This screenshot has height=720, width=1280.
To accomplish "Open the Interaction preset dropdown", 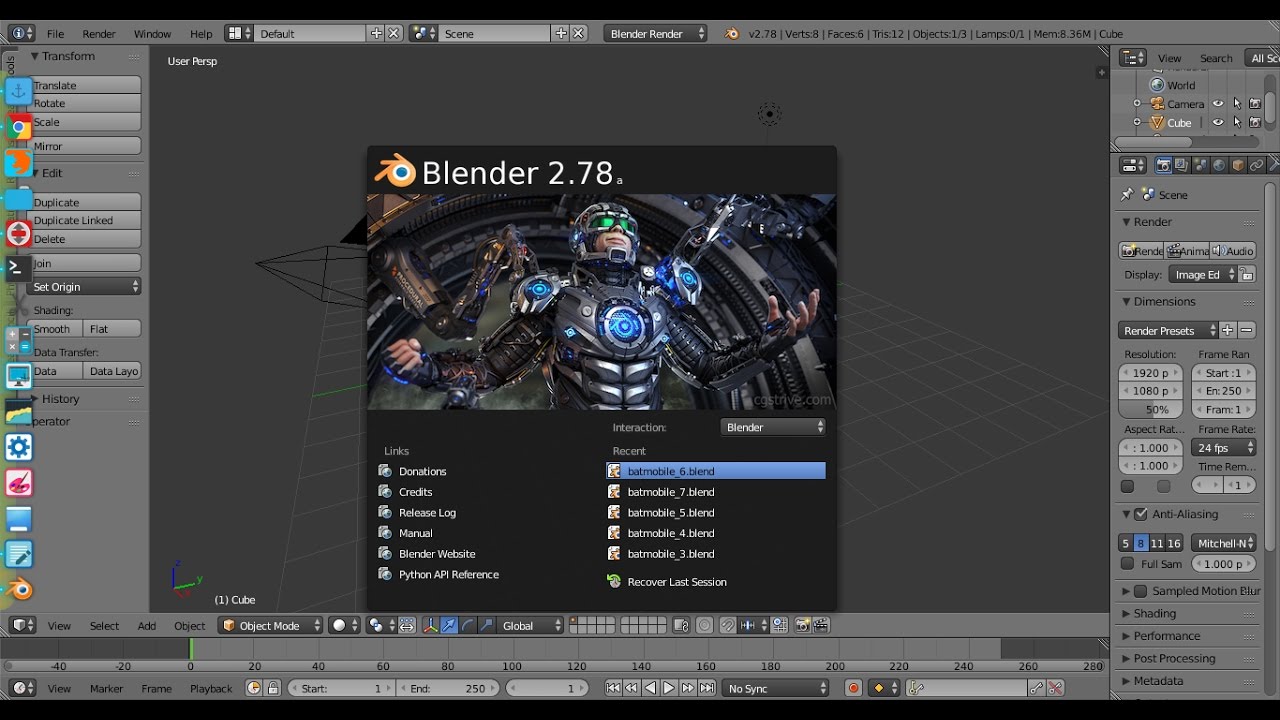I will (x=774, y=427).
